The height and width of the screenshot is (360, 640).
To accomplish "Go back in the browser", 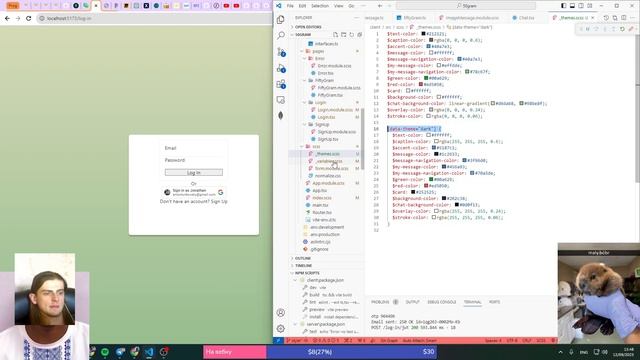I will (x=7, y=18).
